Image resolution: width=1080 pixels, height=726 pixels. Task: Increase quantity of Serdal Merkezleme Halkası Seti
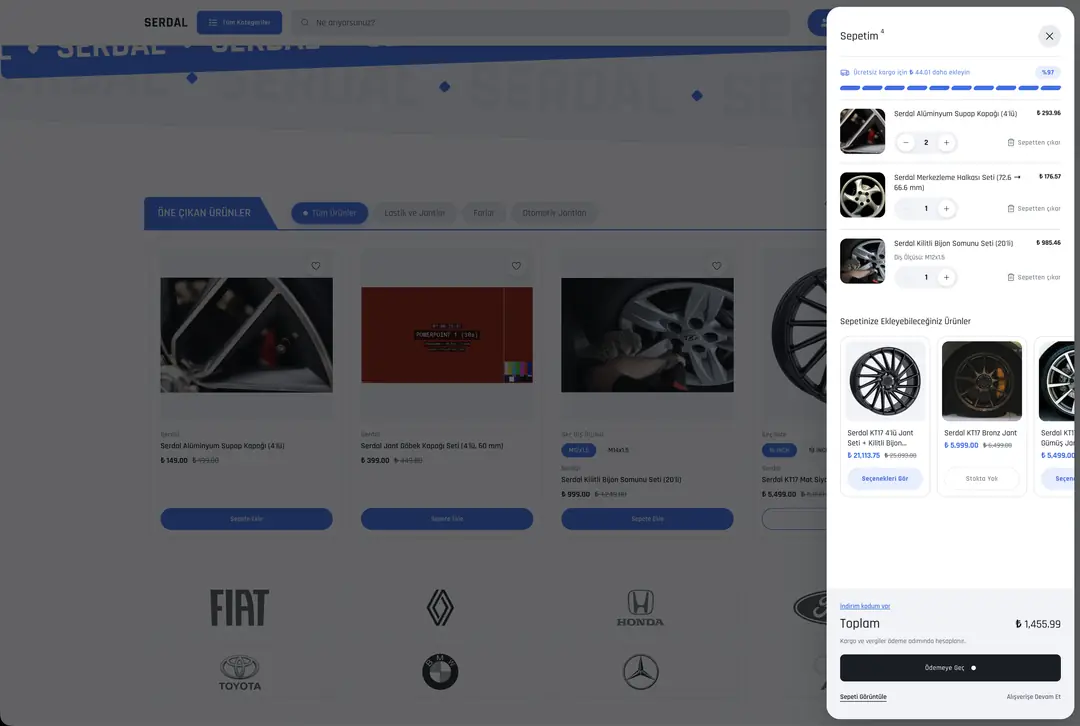pyautogui.click(x=946, y=209)
